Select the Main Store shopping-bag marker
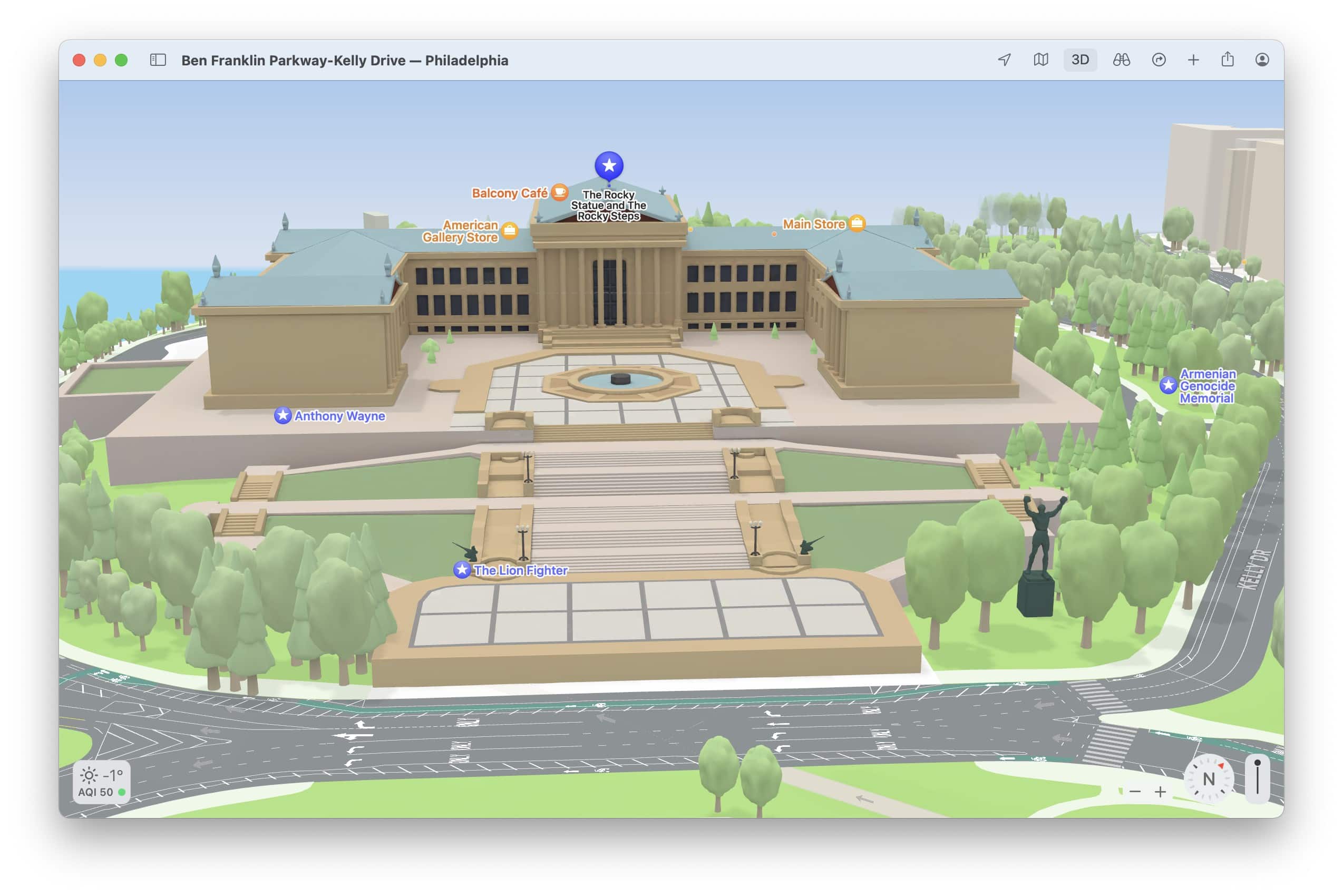This screenshot has width=1343, height=896. click(857, 223)
